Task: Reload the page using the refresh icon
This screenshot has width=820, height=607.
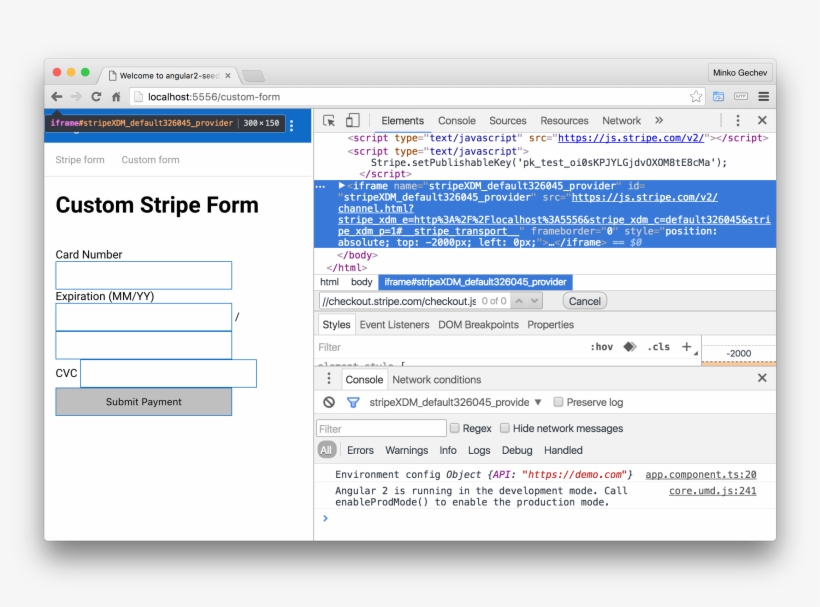Action: (96, 97)
